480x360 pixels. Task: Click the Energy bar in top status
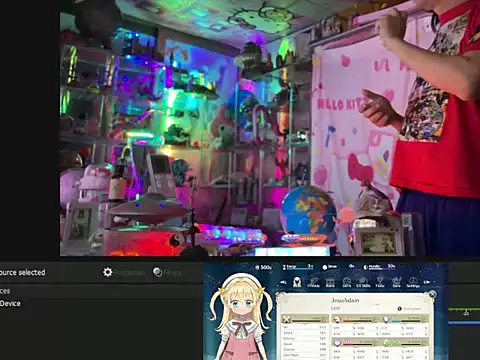click(x=298, y=267)
